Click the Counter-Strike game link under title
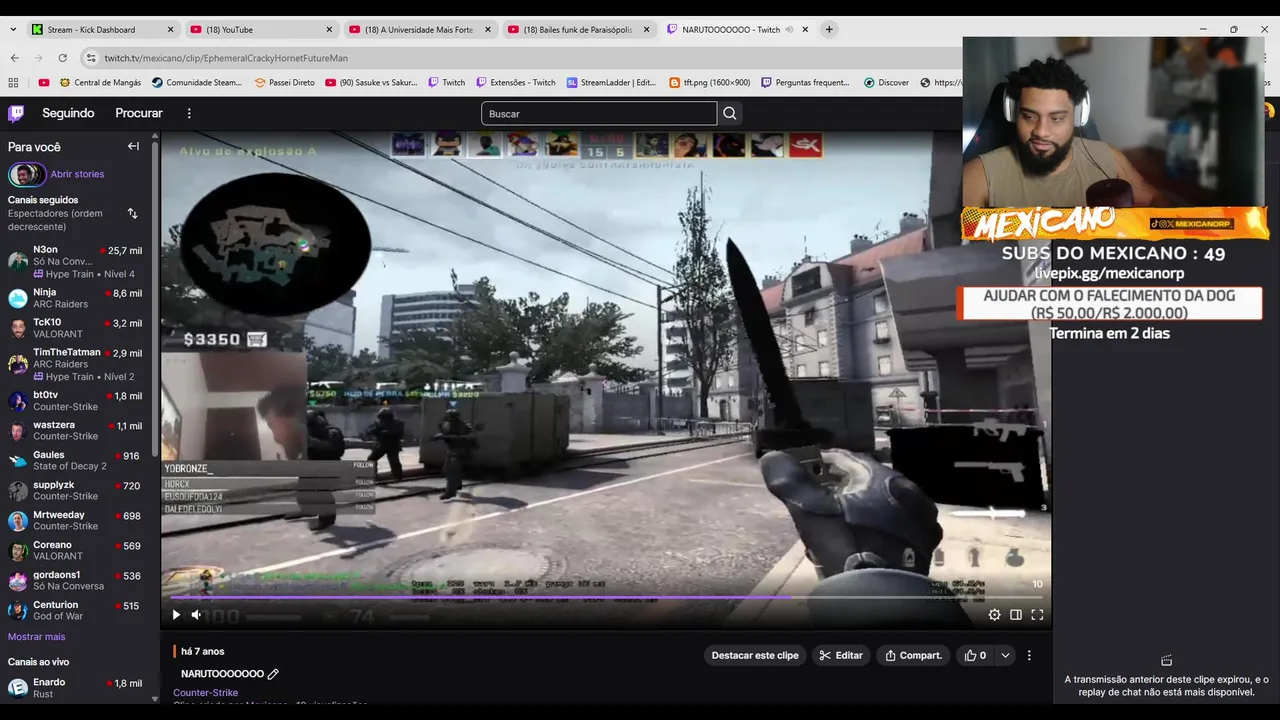Screen dimensions: 1280x720 click(205, 693)
